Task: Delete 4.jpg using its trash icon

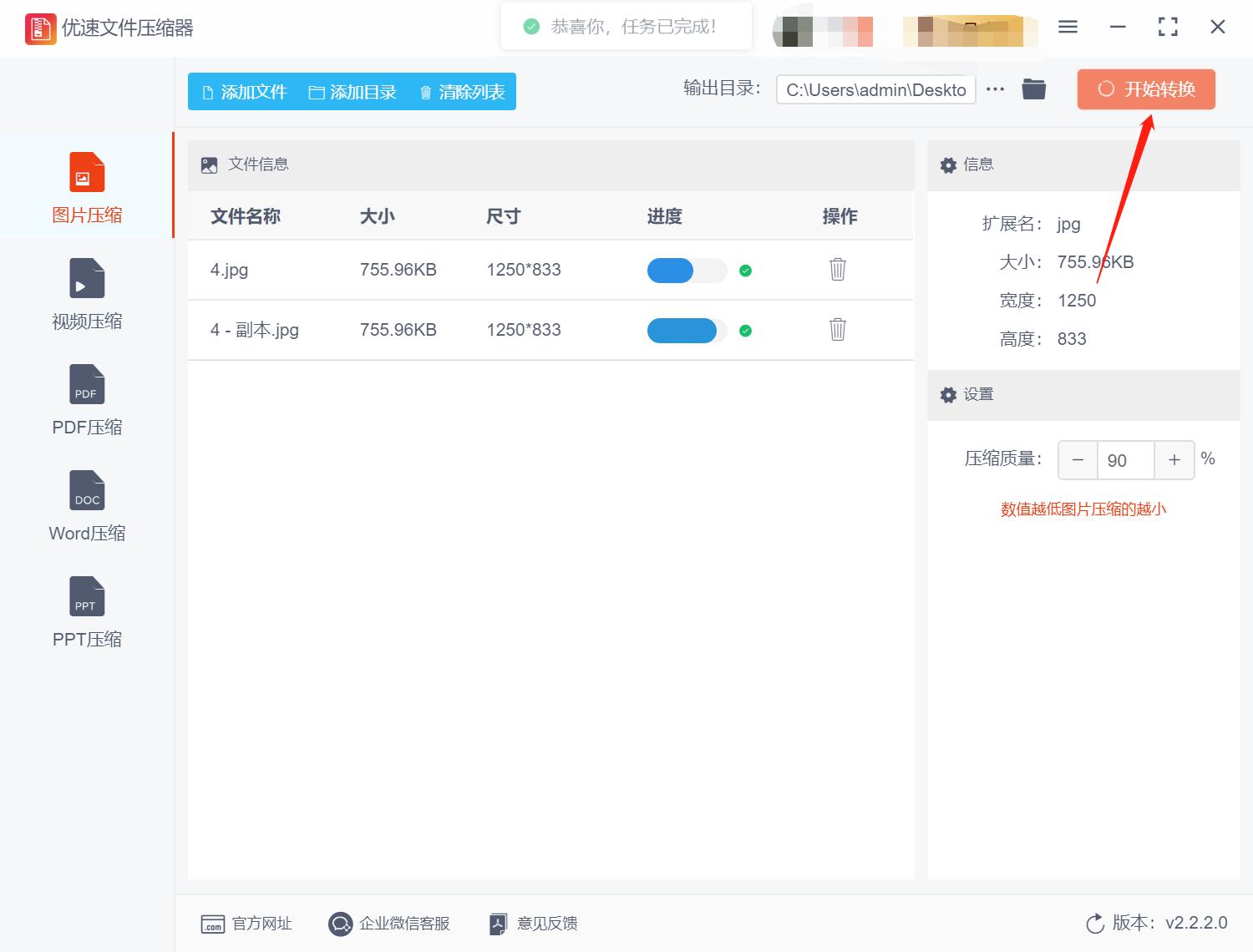Action: [838, 270]
